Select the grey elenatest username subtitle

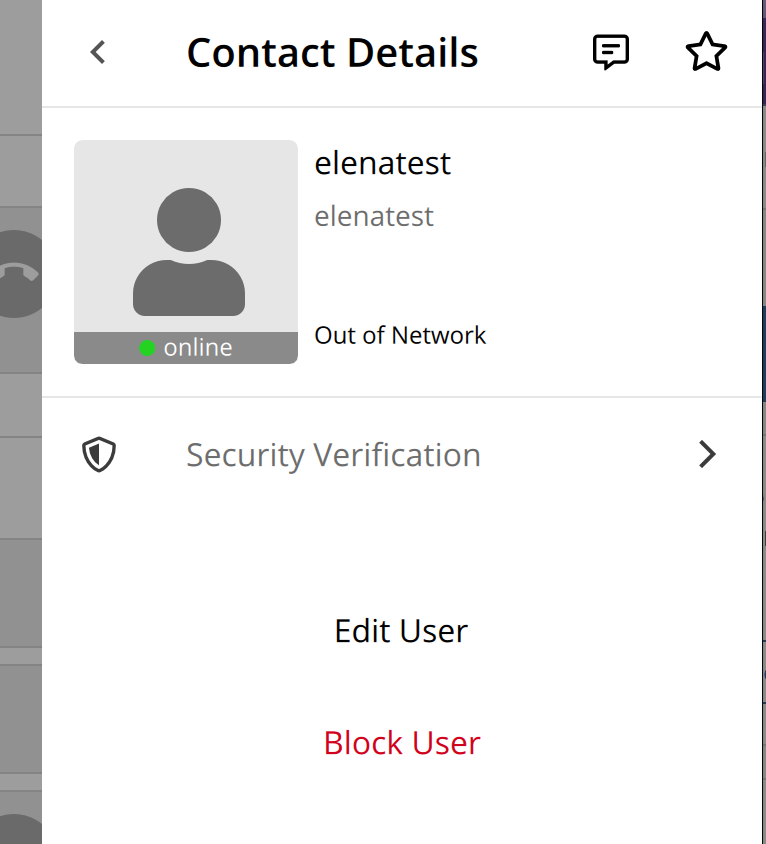[374, 216]
